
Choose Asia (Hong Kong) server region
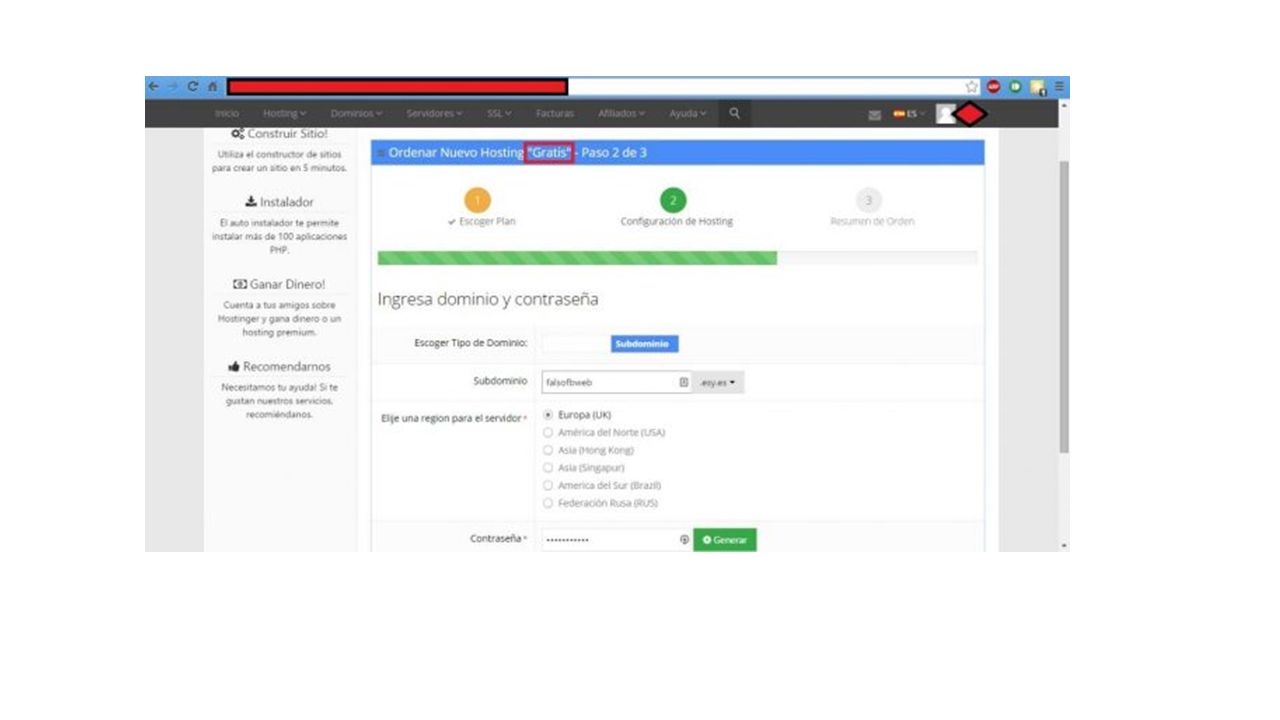point(547,450)
